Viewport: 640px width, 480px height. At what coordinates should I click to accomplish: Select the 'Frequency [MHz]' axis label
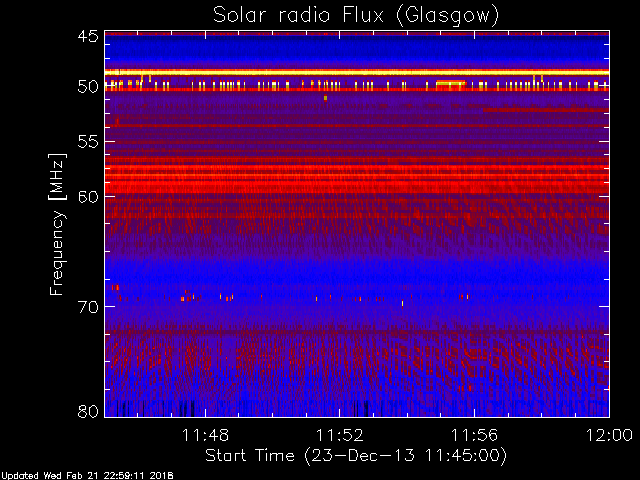click(x=57, y=224)
